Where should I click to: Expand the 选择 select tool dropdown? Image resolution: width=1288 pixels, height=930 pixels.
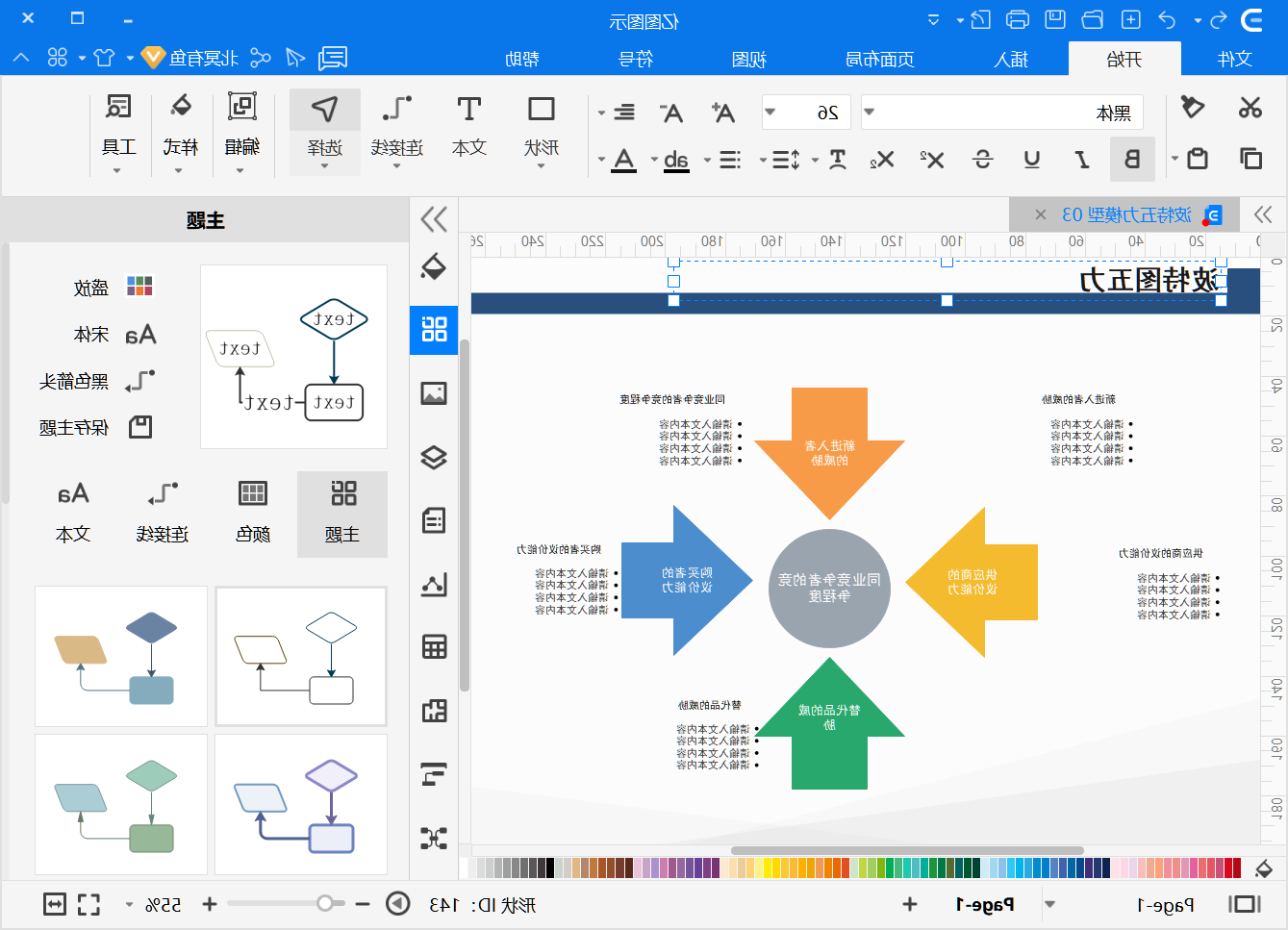[325, 166]
